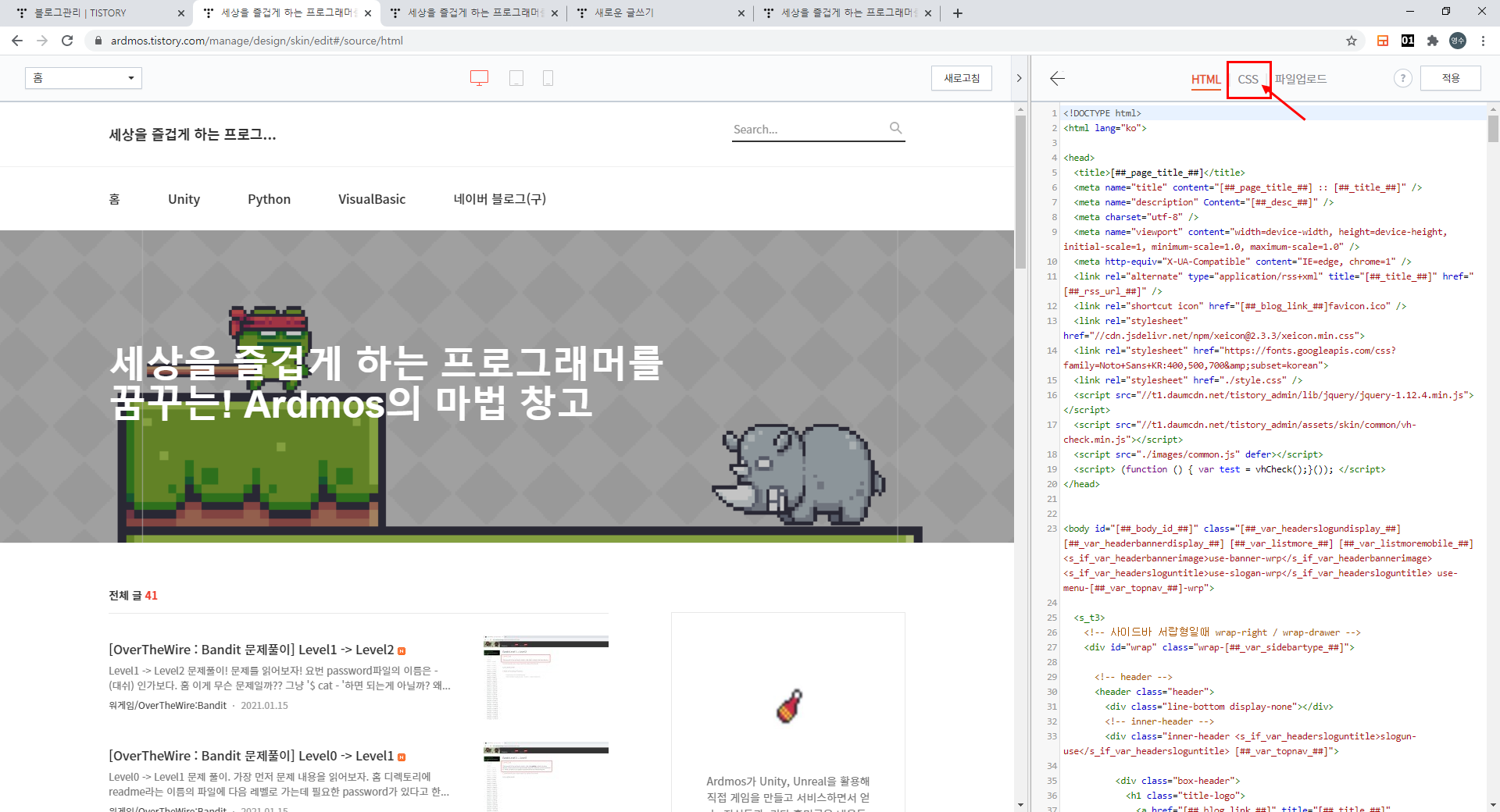
Task: Close the 새로운 글쓰기 tab
Action: tap(741, 13)
